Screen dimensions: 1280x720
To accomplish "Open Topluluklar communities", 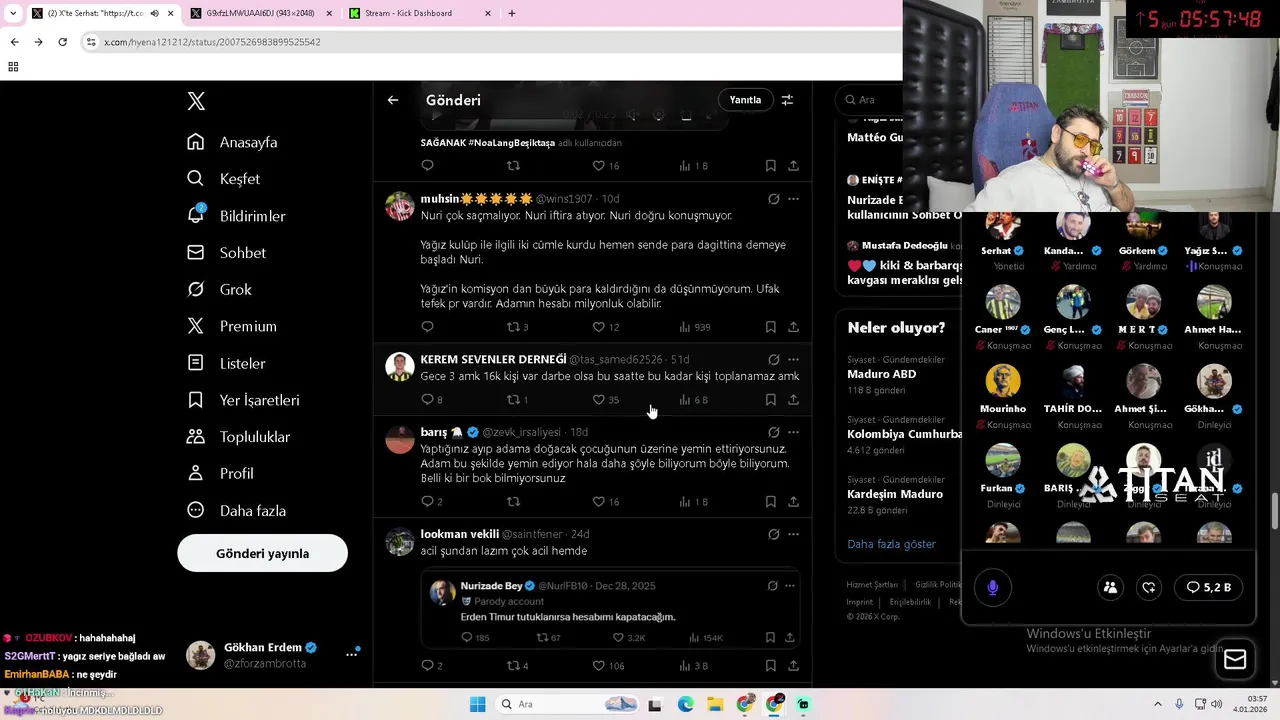I will click(x=238, y=437).
